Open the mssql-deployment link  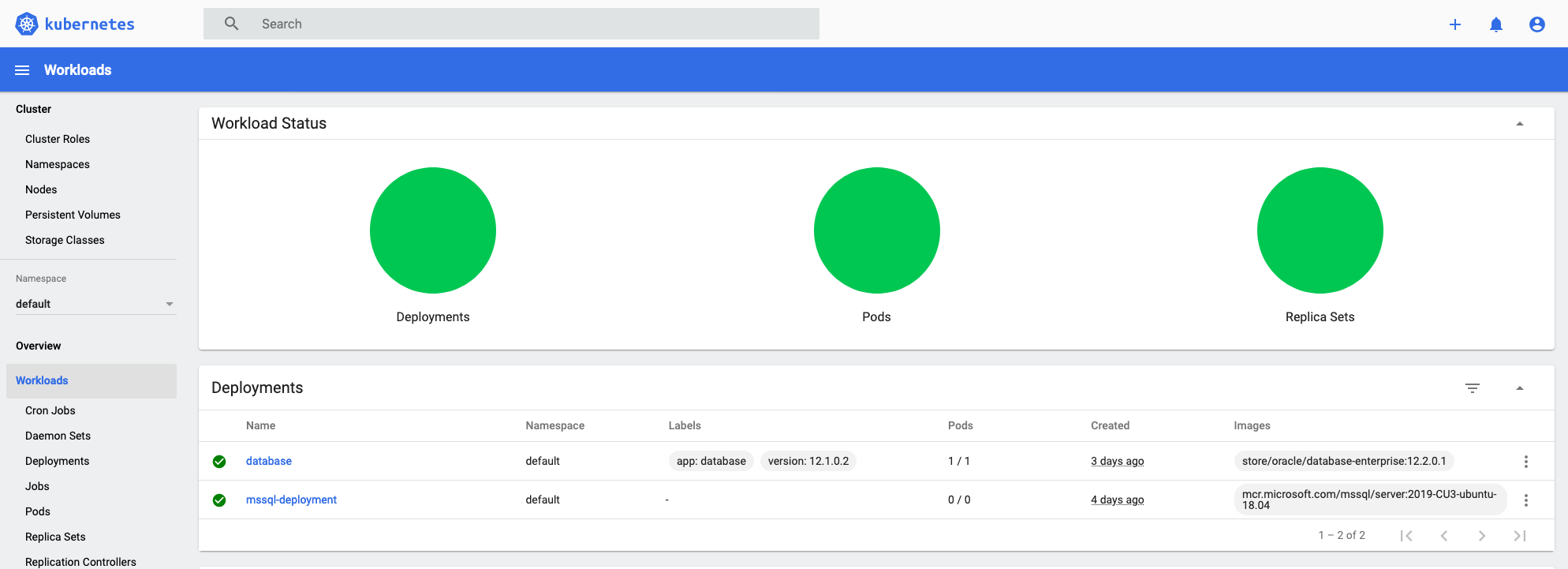[291, 500]
